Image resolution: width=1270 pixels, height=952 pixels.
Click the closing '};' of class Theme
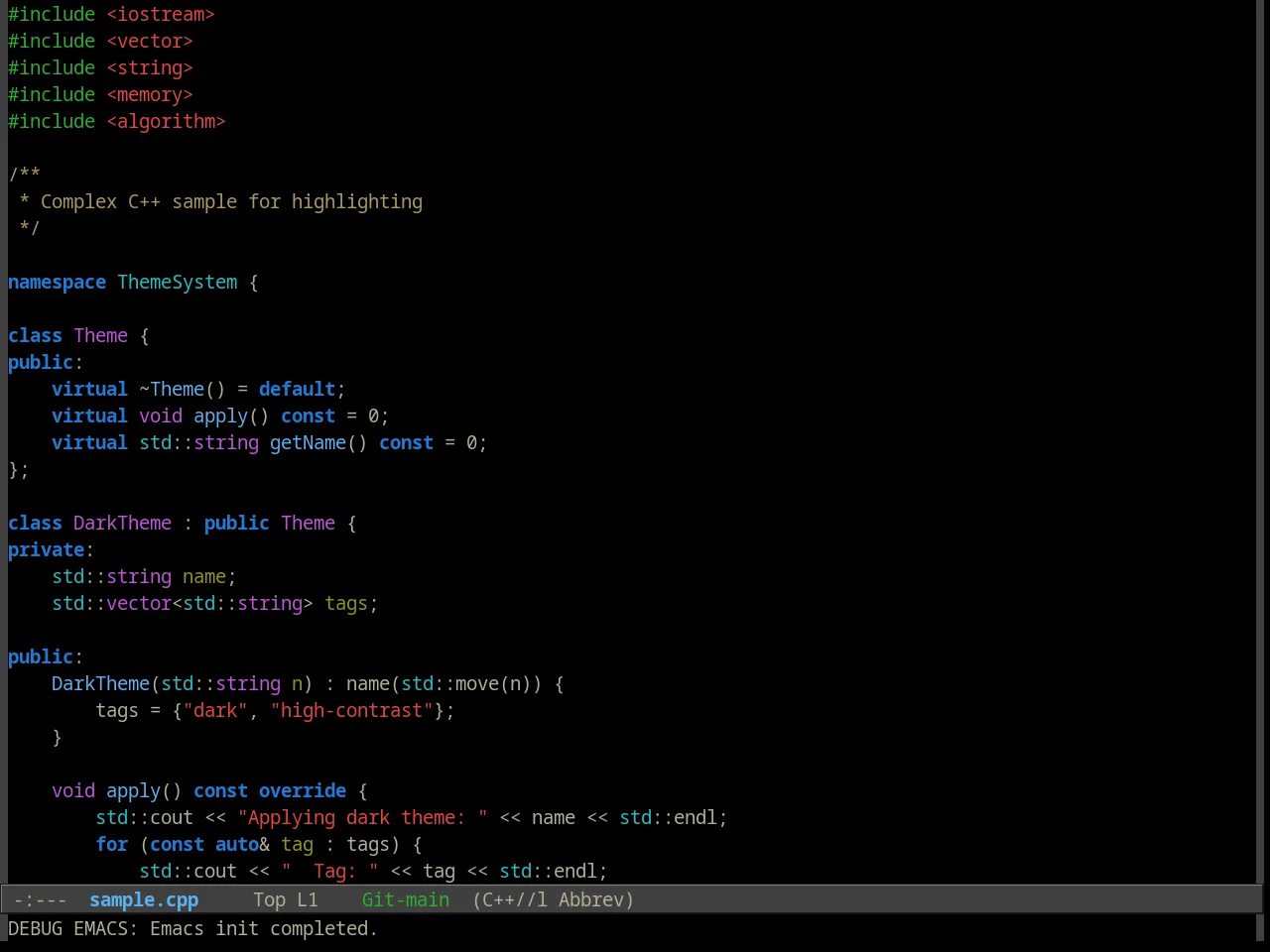19,469
